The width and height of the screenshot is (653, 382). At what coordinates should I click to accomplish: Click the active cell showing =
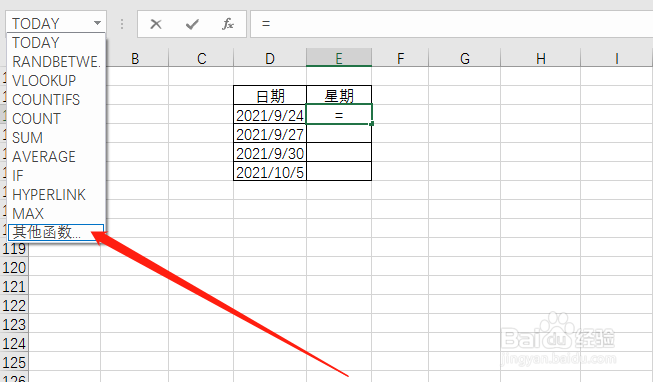339,115
